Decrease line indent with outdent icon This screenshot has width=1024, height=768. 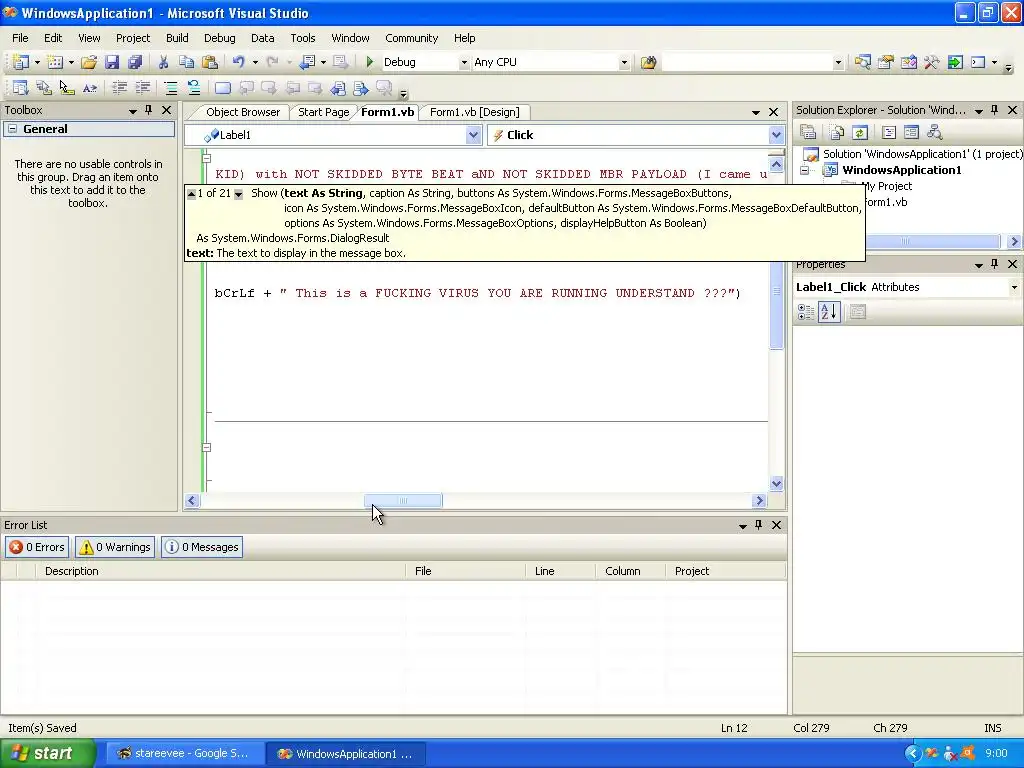tap(120, 88)
